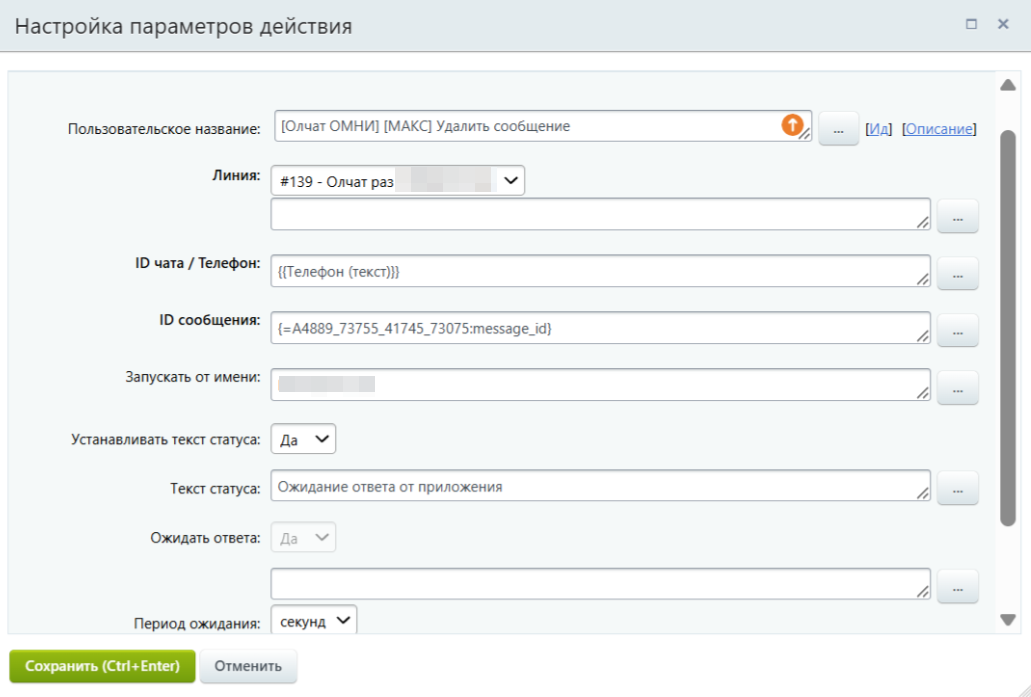1031x697 pixels.
Task: Click the empty text field below the Линия dropdown
Action: (x=600, y=214)
